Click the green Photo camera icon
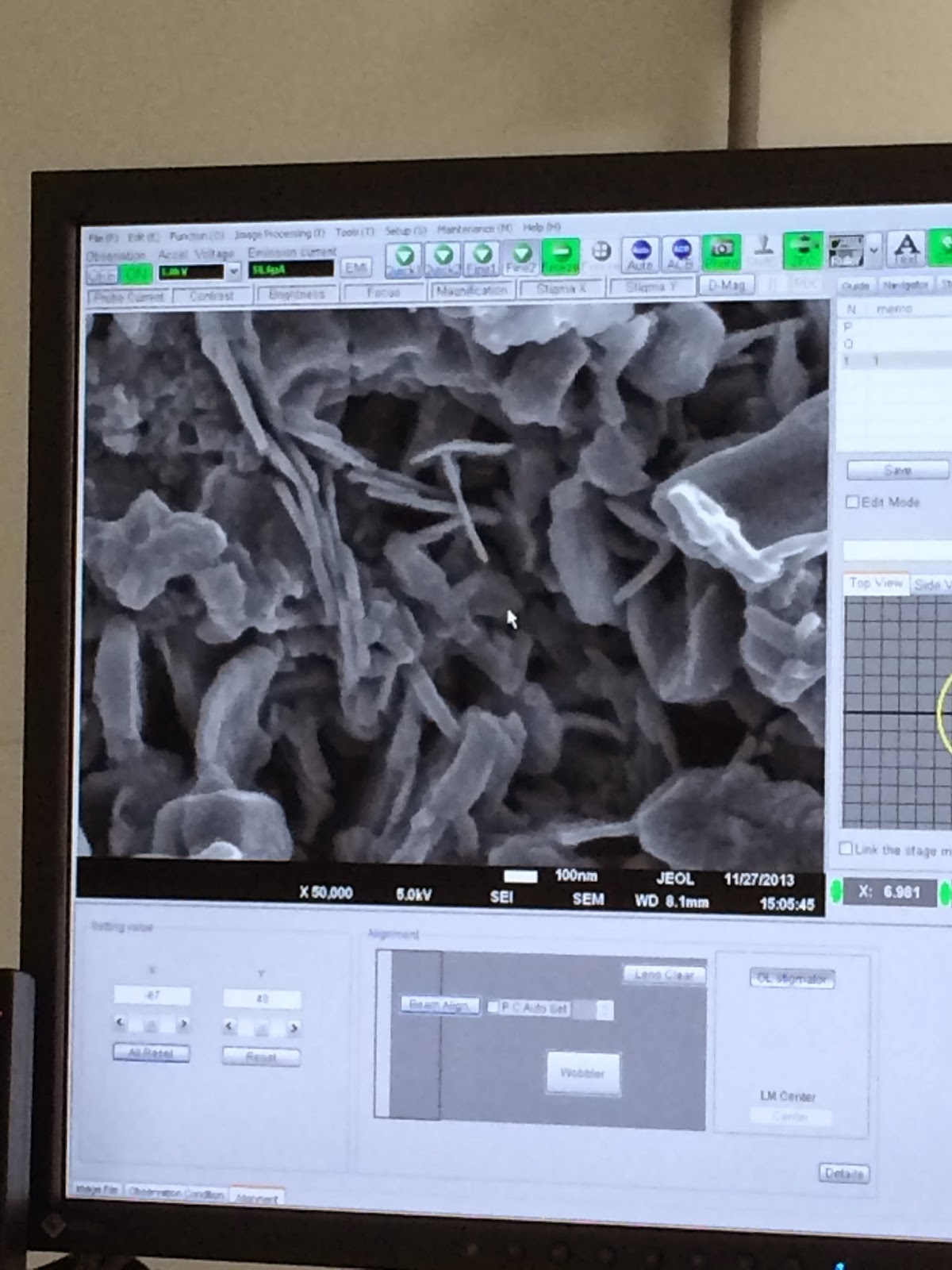Image resolution: width=952 pixels, height=1270 pixels. [x=721, y=252]
